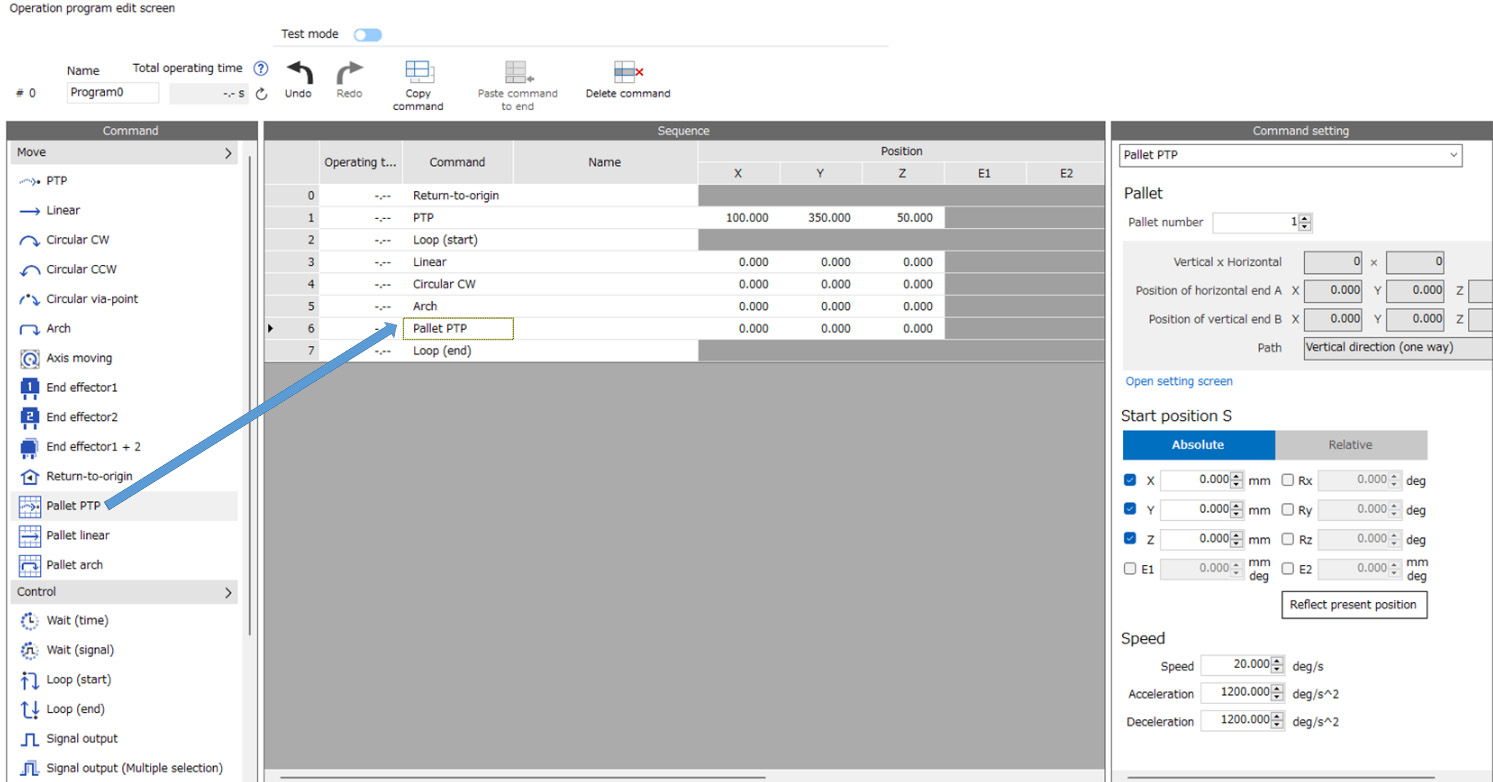Image resolution: width=1493 pixels, height=782 pixels.
Task: Open the pallet setting screen link
Action: pyautogui.click(x=1179, y=381)
